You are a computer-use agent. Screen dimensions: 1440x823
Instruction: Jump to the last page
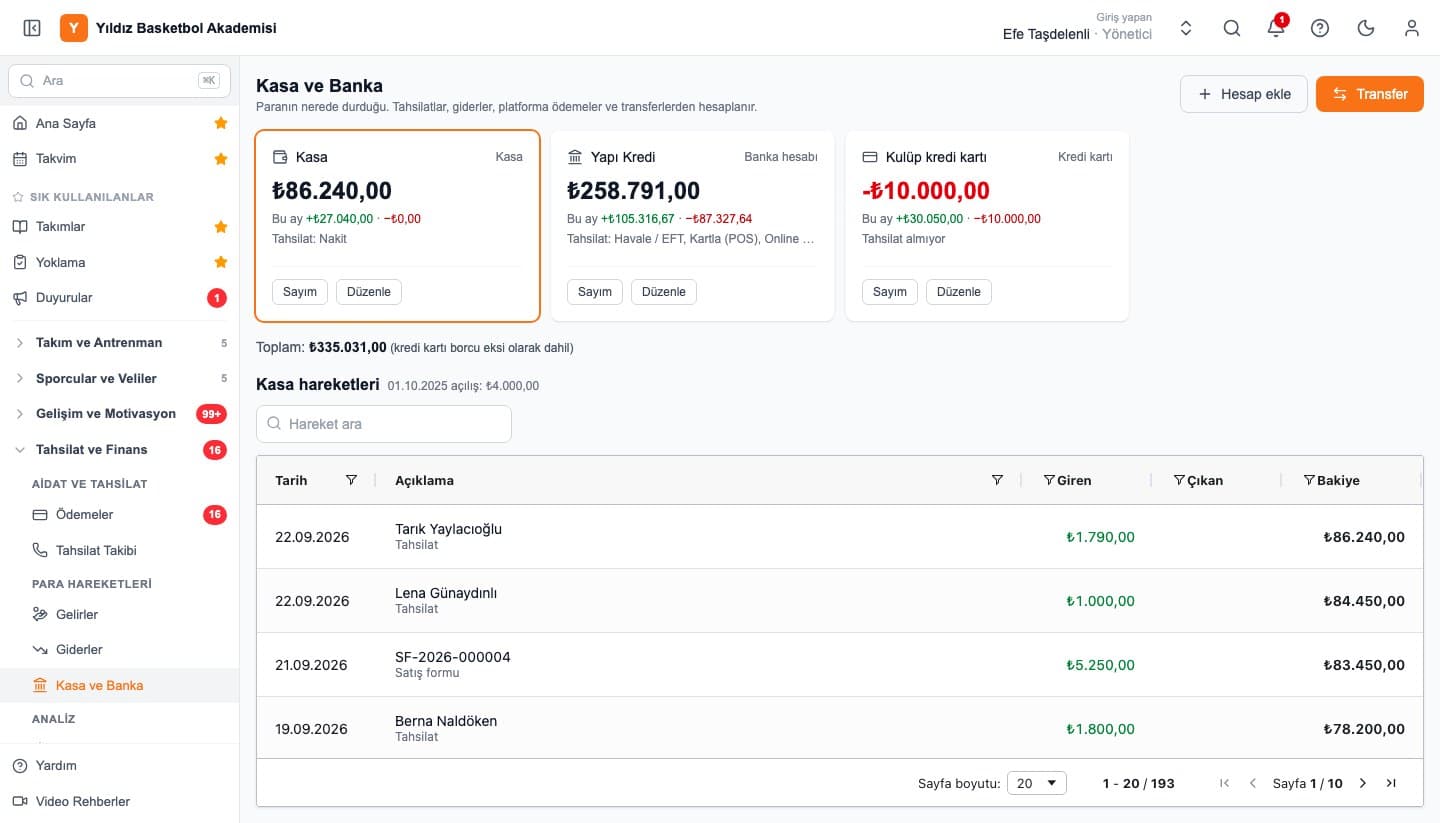pyautogui.click(x=1391, y=783)
